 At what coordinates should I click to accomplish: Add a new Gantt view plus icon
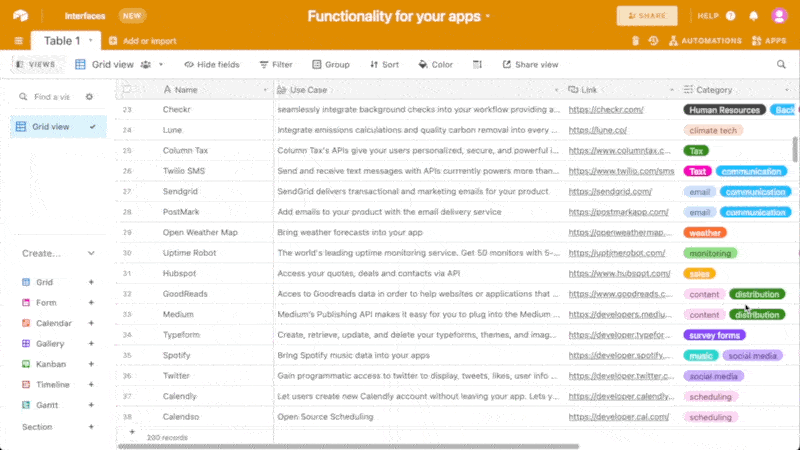tap(91, 405)
